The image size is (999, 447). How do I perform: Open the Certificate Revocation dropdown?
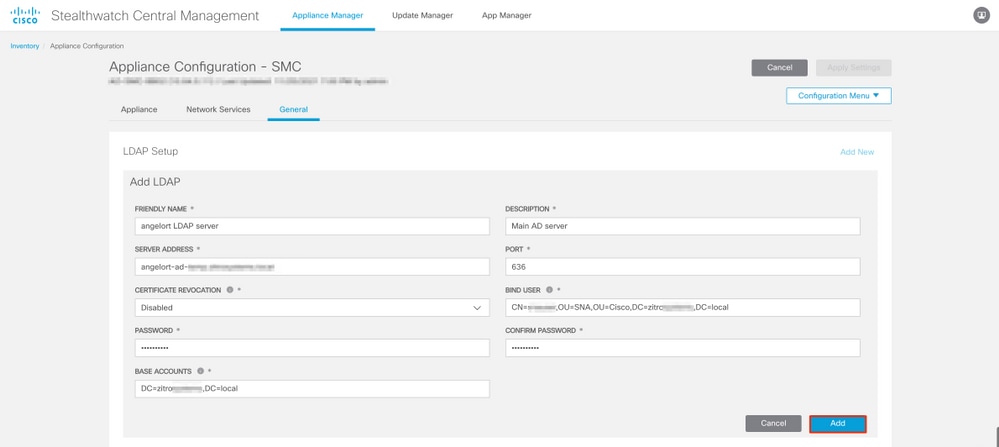pos(312,308)
